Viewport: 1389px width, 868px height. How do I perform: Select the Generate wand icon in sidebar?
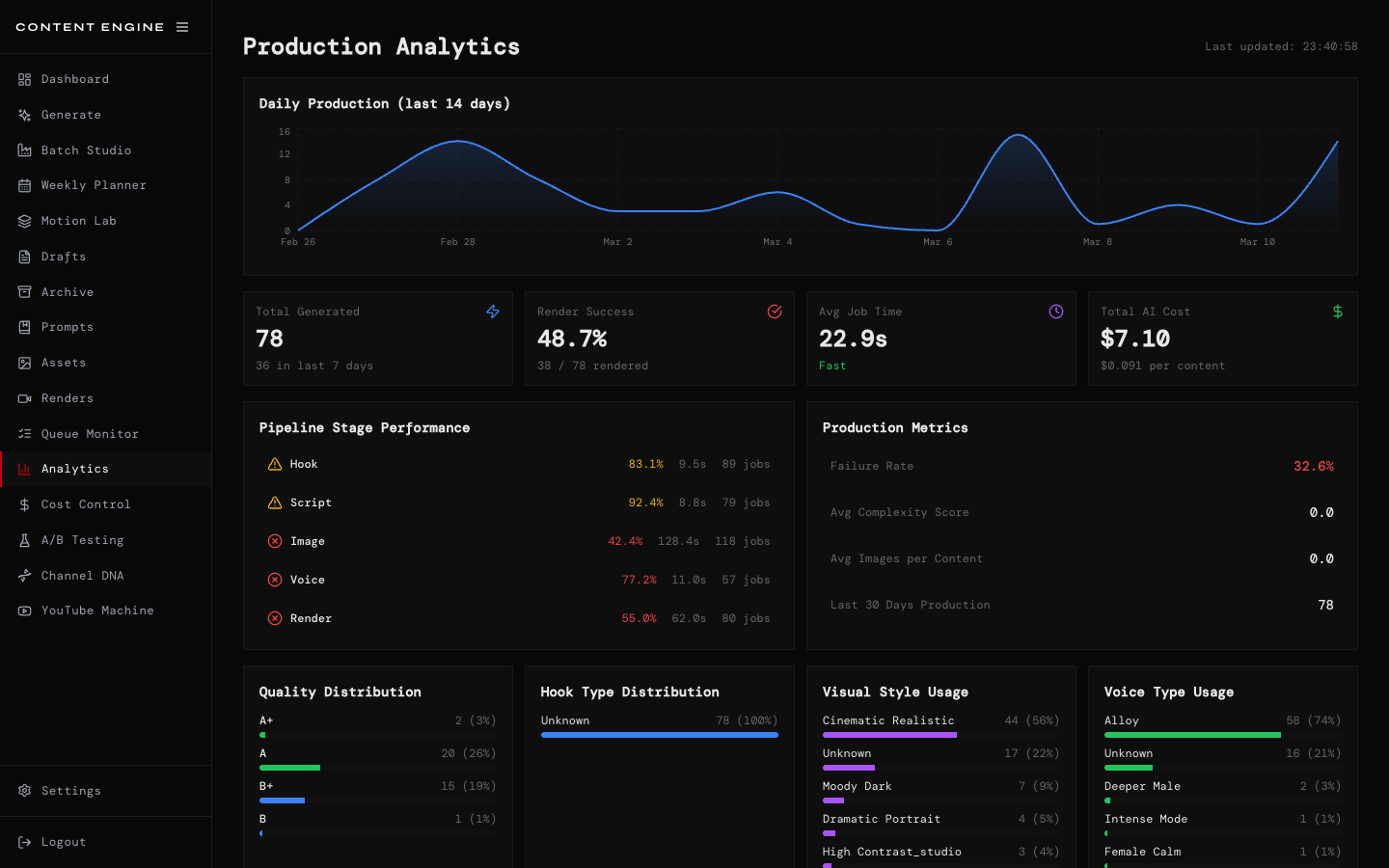click(x=23, y=114)
